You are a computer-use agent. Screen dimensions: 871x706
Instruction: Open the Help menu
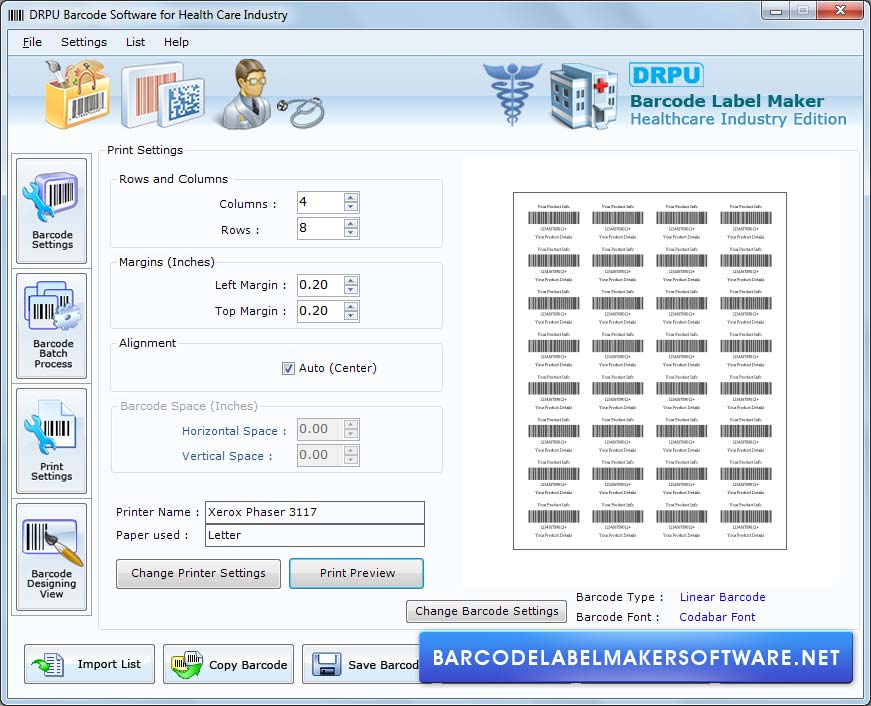tap(176, 42)
